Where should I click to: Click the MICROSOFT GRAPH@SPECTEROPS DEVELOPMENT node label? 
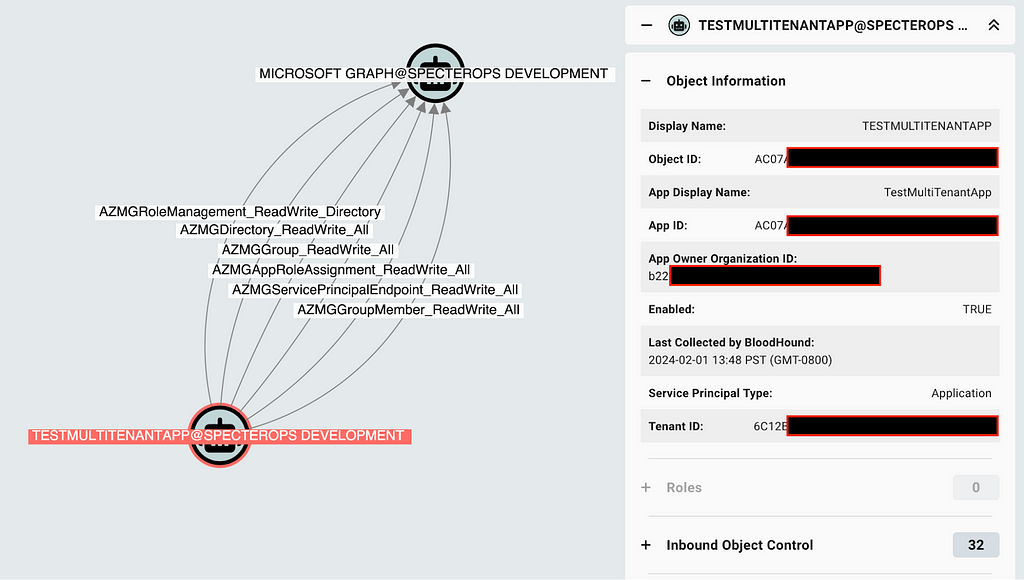(434, 74)
